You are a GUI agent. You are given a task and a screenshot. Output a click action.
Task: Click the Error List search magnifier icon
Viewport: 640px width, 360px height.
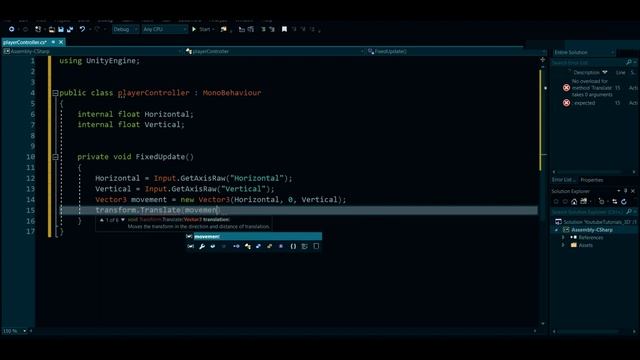pyautogui.click(x=629, y=62)
